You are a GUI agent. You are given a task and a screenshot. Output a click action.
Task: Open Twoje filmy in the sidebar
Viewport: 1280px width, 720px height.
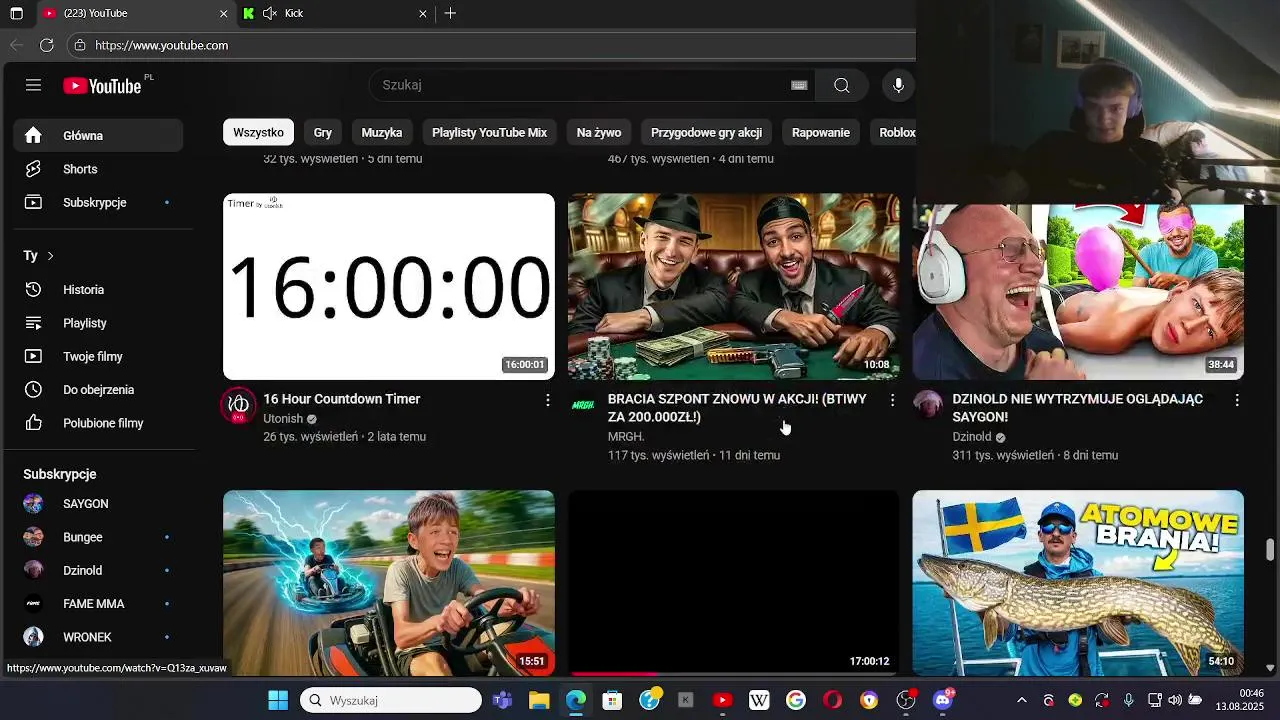tap(98, 356)
